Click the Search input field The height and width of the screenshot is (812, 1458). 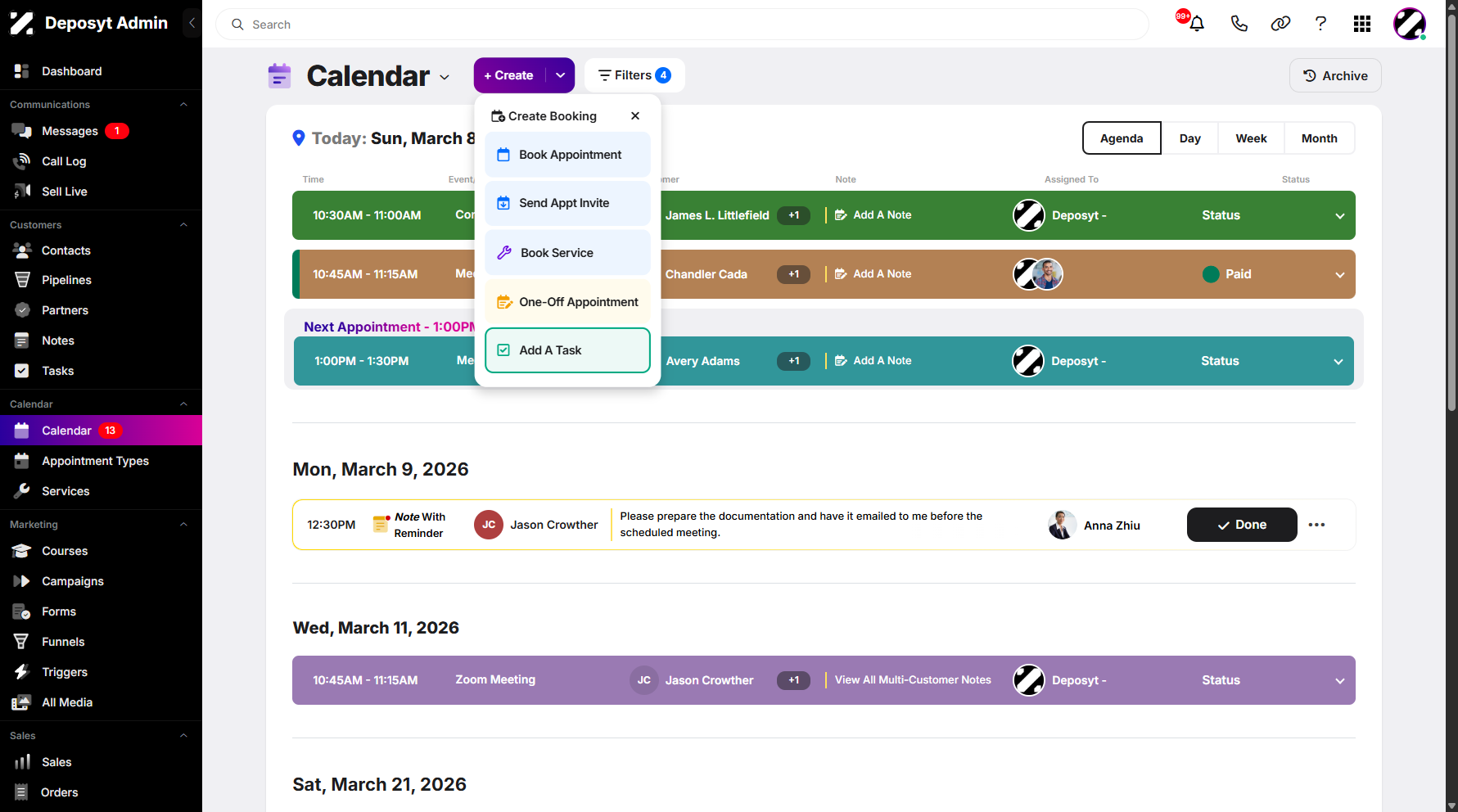tap(682, 25)
